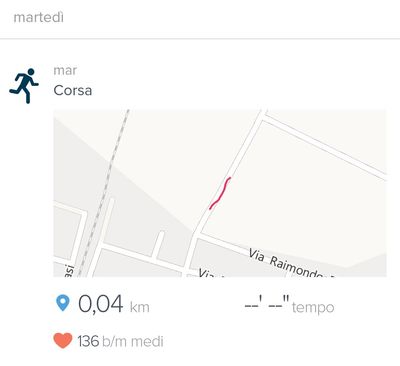Tap the running figure activity icon
Viewport: 400px width, 366px height.
pos(24,86)
